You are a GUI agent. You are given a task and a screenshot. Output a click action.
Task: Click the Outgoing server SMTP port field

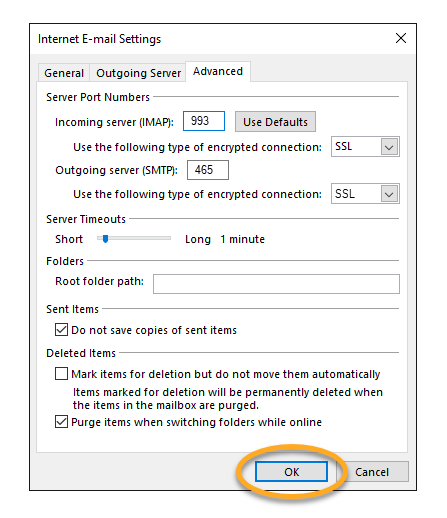click(208, 170)
